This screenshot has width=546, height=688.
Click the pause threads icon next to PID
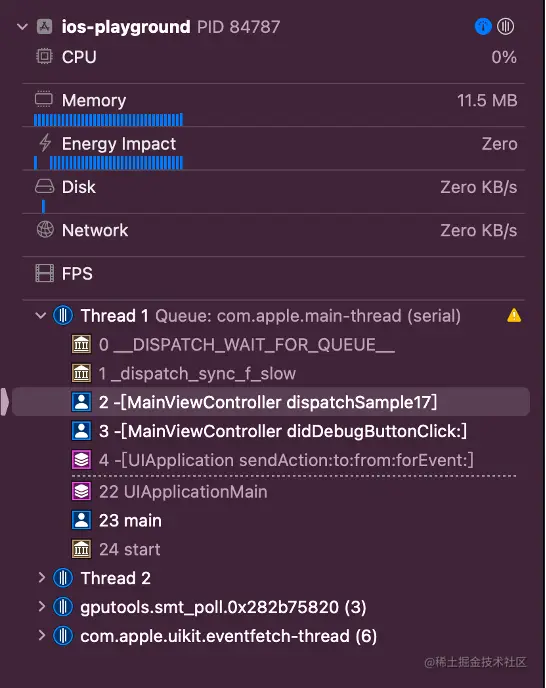(x=505, y=26)
